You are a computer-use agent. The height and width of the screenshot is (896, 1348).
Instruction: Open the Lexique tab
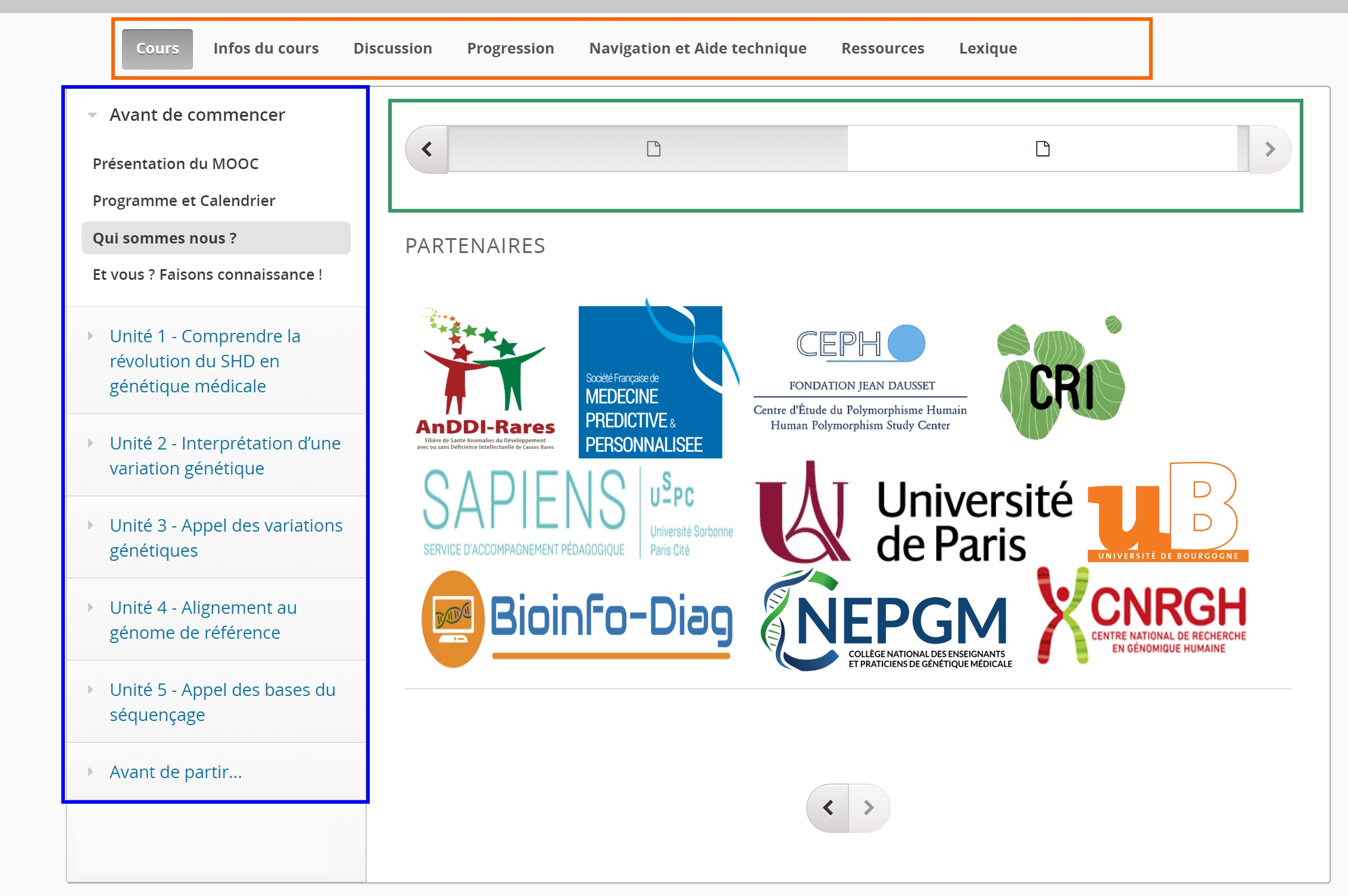coord(988,49)
